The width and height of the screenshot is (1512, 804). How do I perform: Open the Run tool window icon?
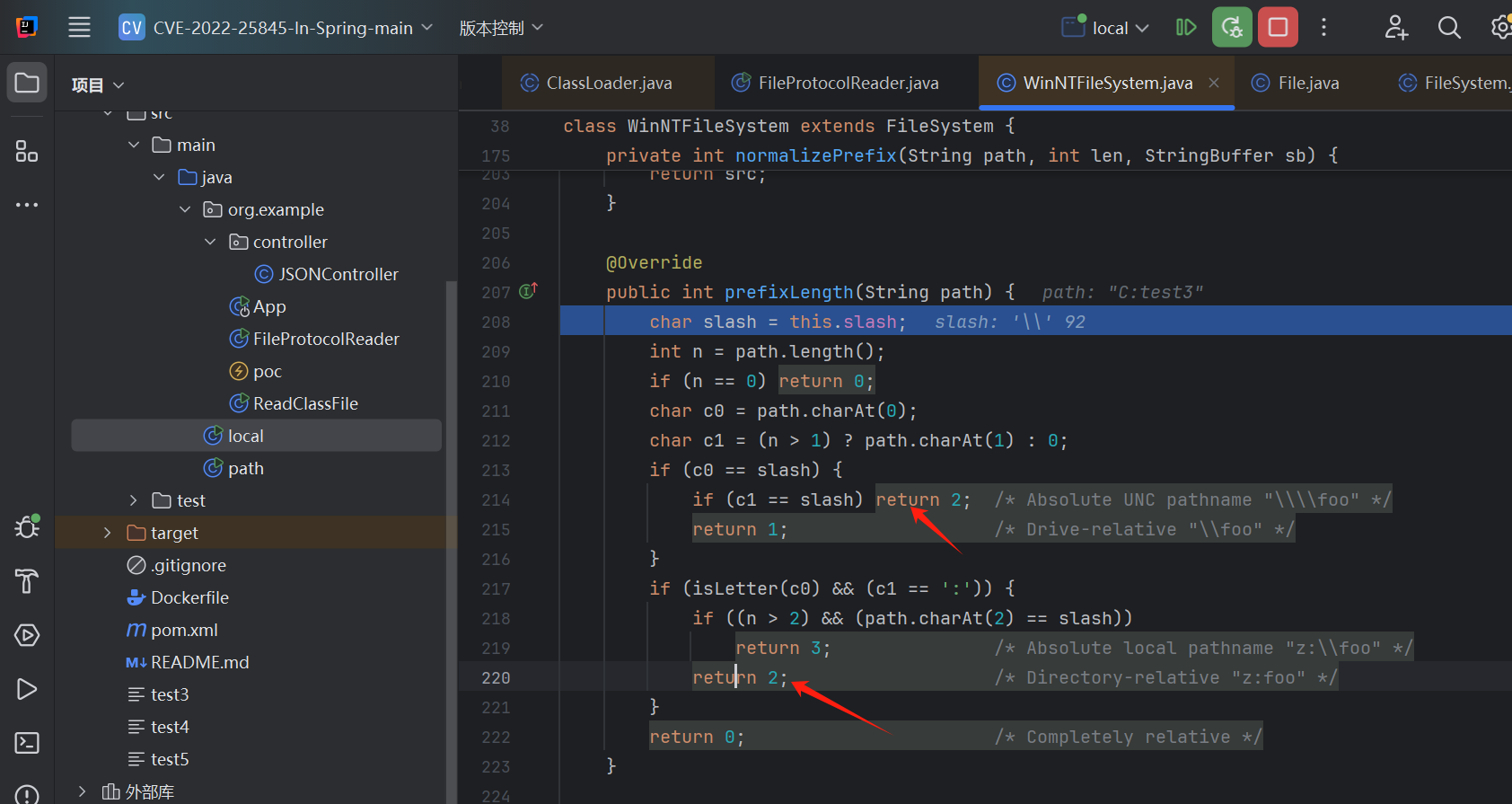pyautogui.click(x=27, y=689)
